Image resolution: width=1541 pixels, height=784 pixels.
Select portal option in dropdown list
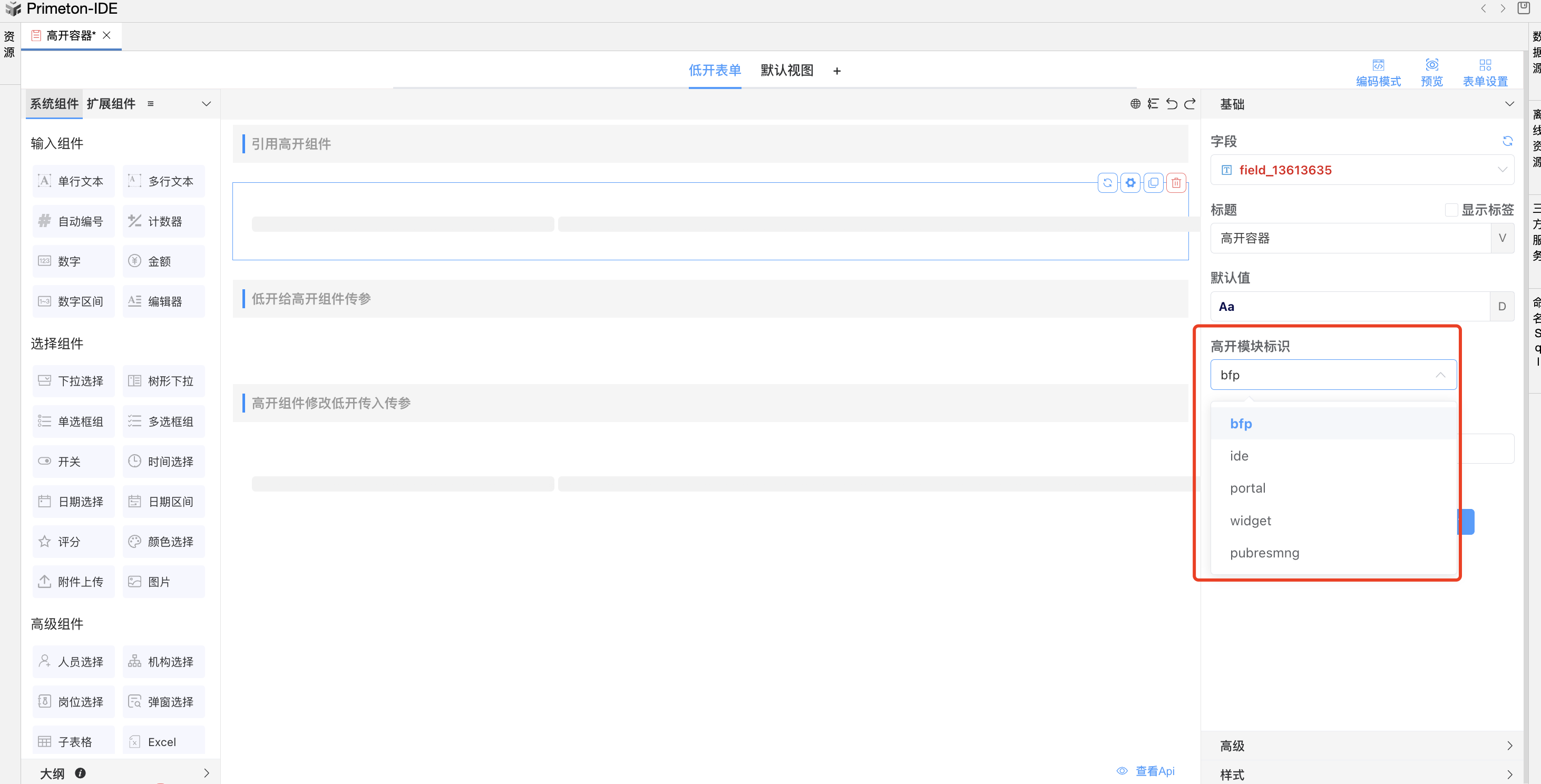pyautogui.click(x=1247, y=488)
